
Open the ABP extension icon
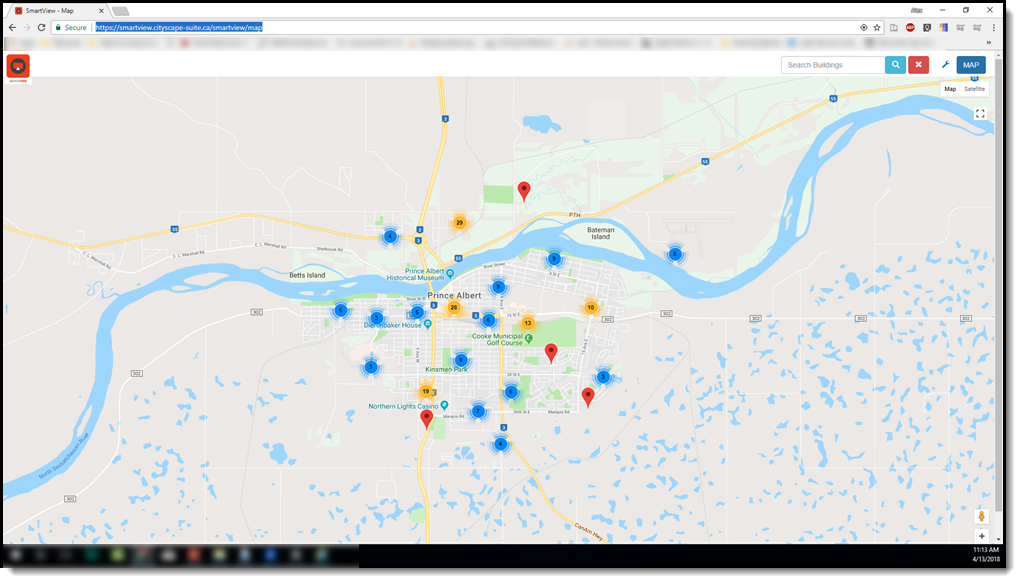[x=910, y=27]
